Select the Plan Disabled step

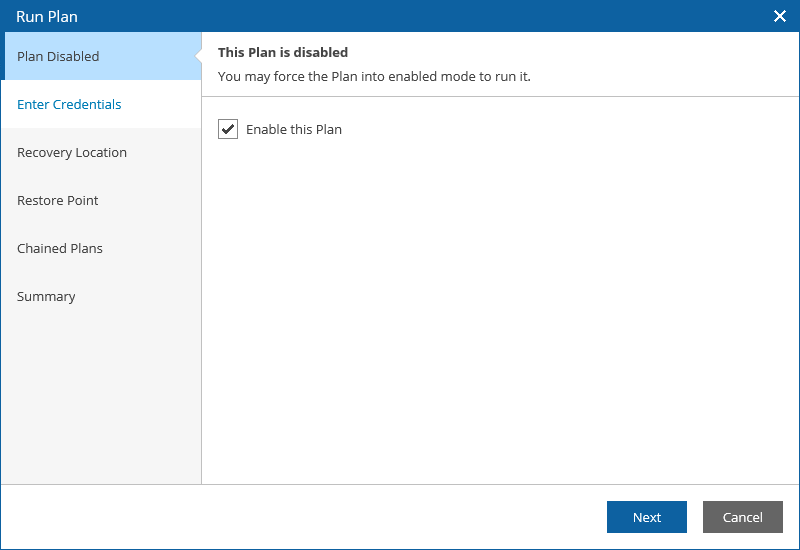click(58, 56)
